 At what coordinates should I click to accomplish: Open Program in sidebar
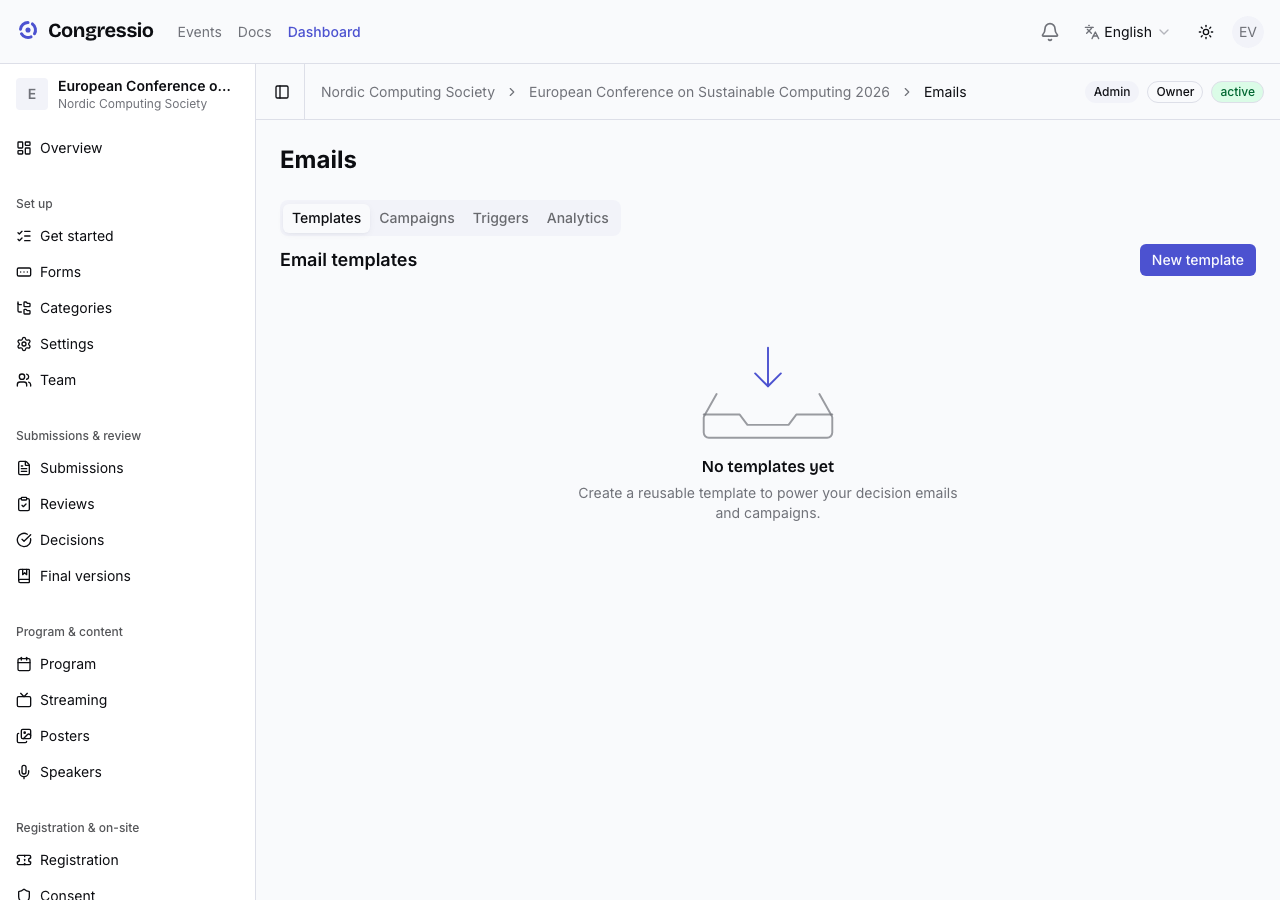128,664
